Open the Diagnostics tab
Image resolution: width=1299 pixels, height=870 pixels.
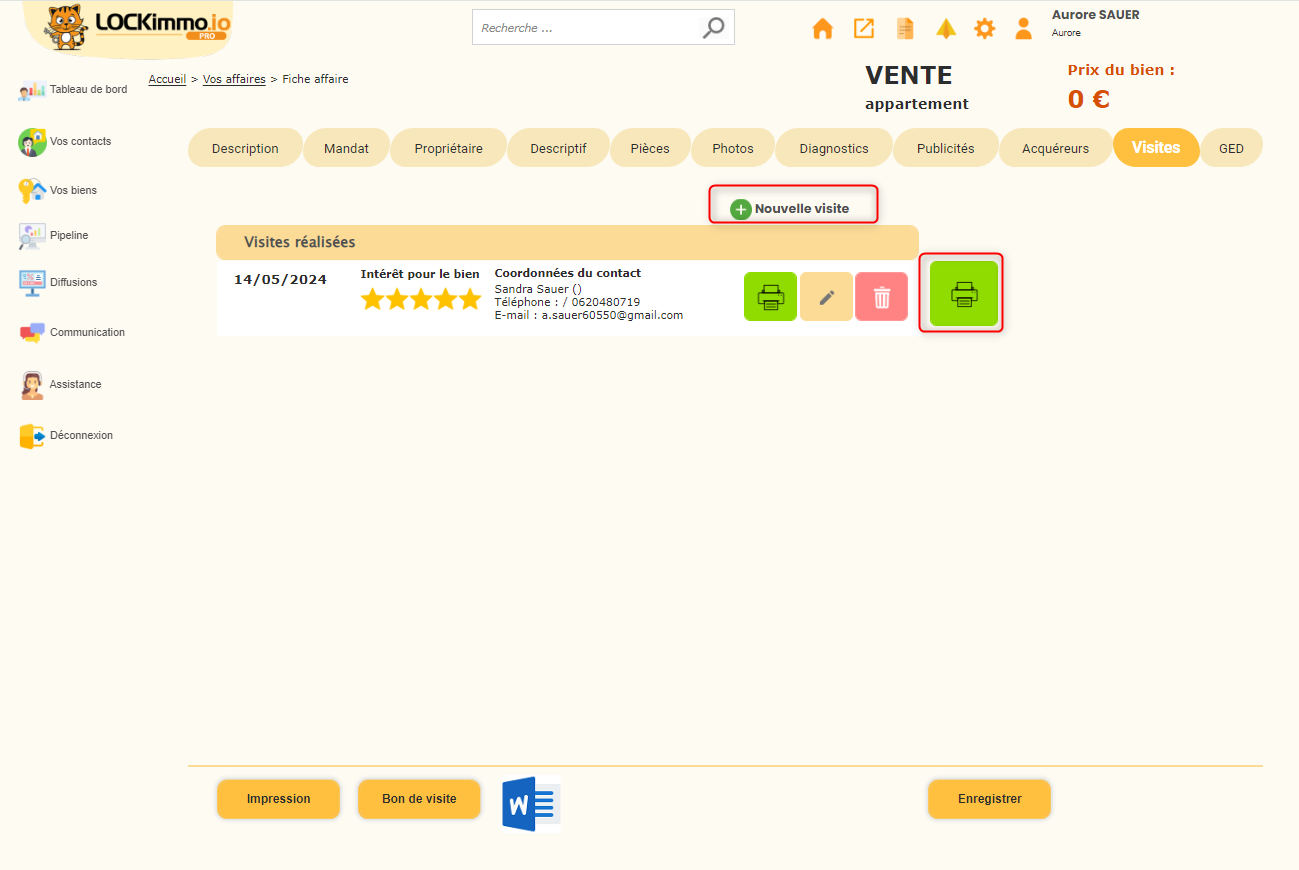pyautogui.click(x=833, y=148)
